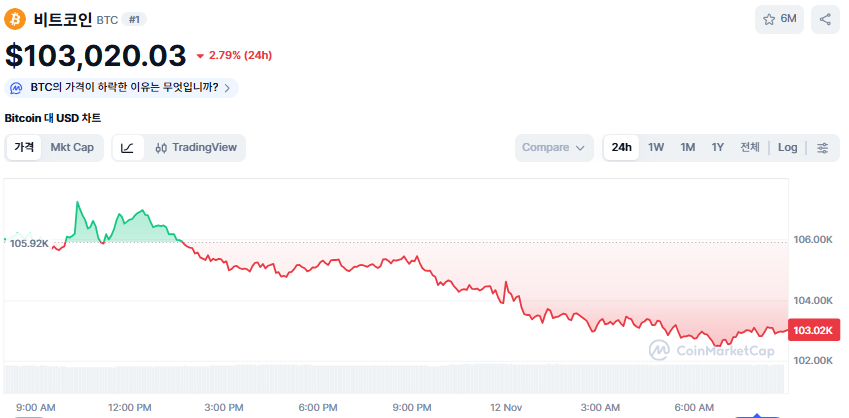This screenshot has width=849, height=418.
Task: Switch chart to Mkt Cap view
Action: (72, 148)
